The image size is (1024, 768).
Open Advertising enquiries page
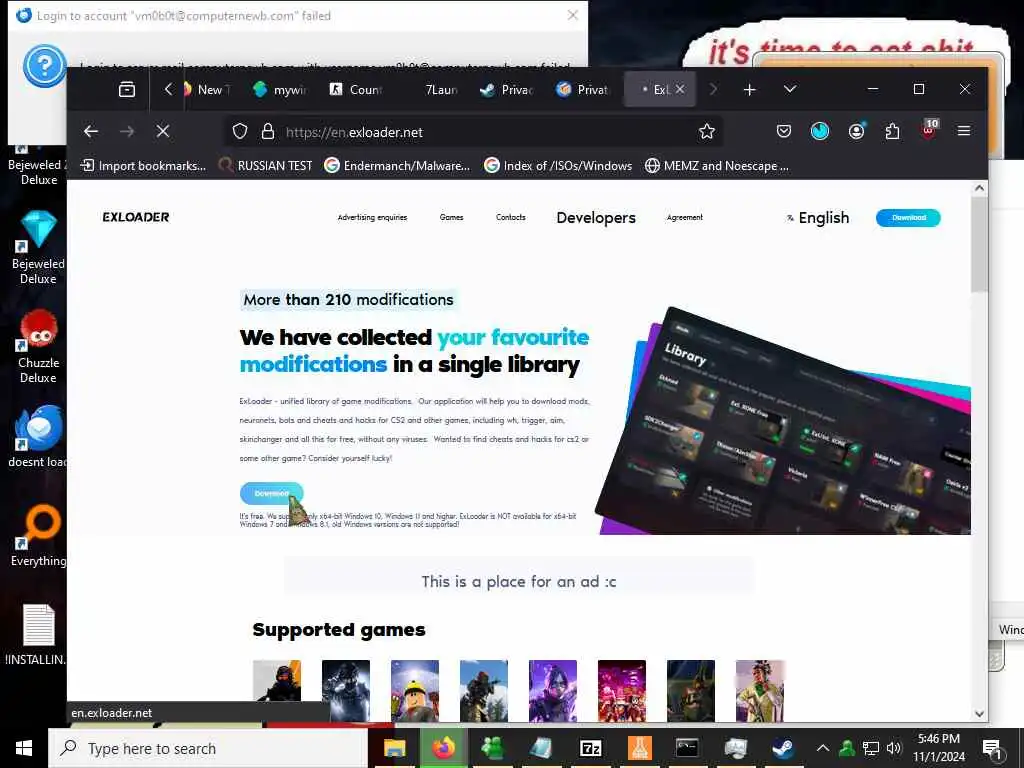coord(372,217)
